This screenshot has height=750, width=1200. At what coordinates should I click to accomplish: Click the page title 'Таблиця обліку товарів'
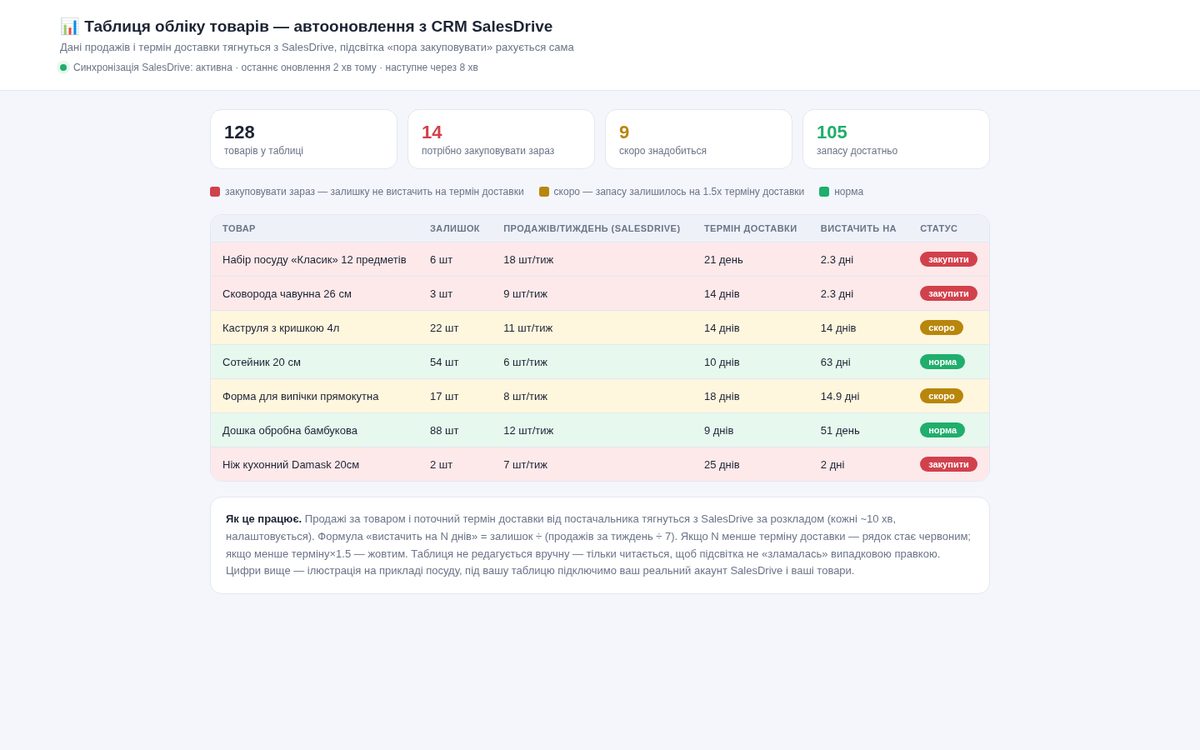point(177,26)
